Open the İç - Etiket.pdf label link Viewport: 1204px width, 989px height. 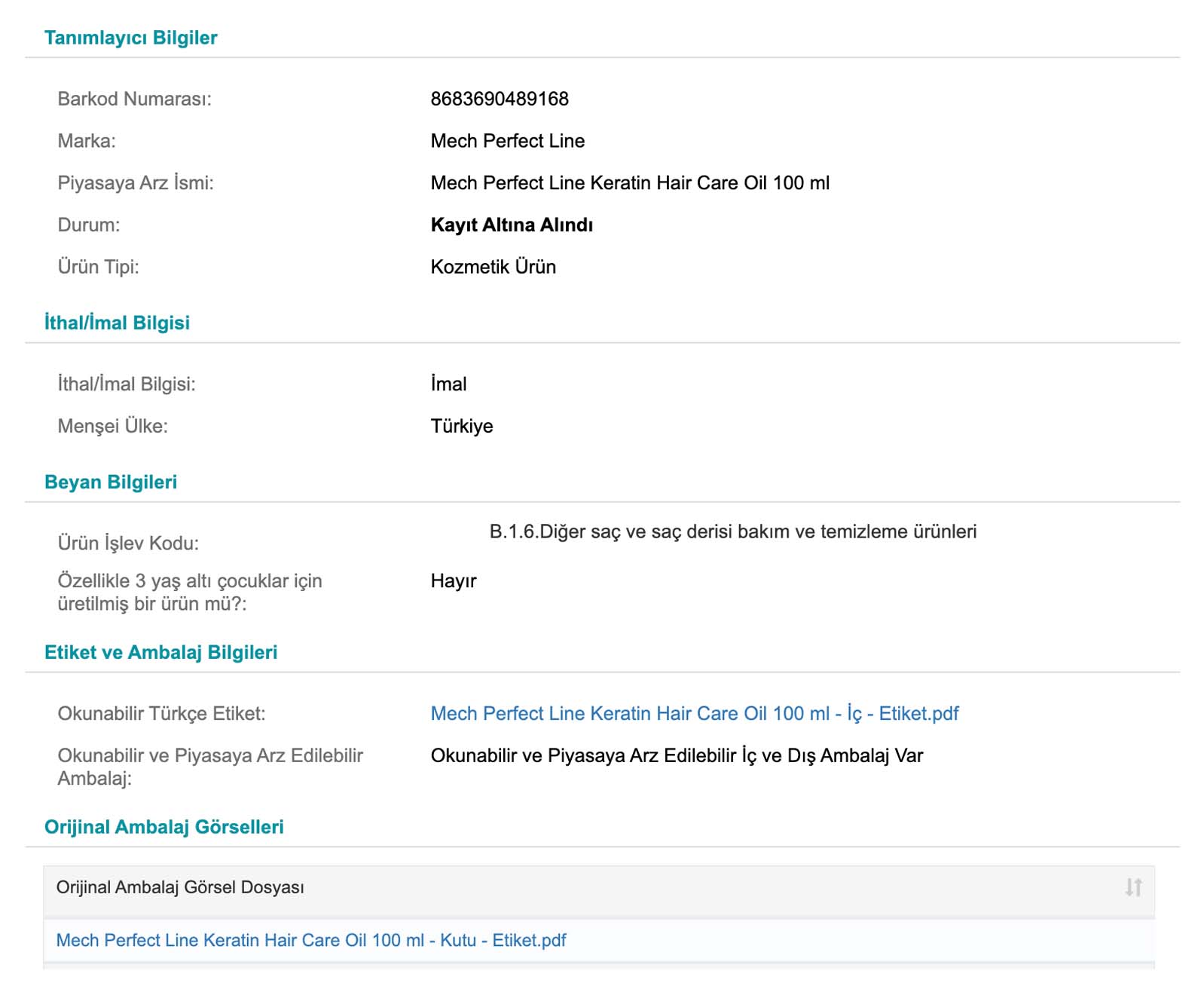tap(694, 713)
